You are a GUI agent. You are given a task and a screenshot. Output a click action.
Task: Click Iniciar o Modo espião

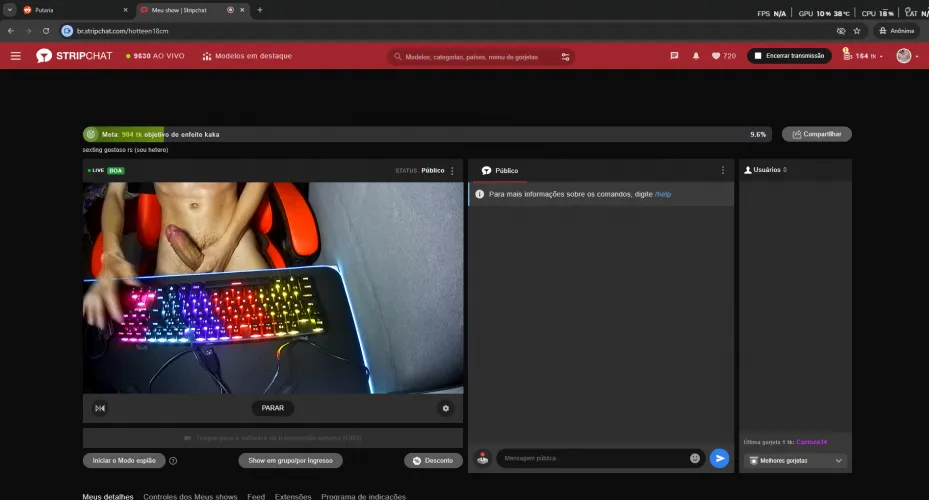pyautogui.click(x=124, y=461)
